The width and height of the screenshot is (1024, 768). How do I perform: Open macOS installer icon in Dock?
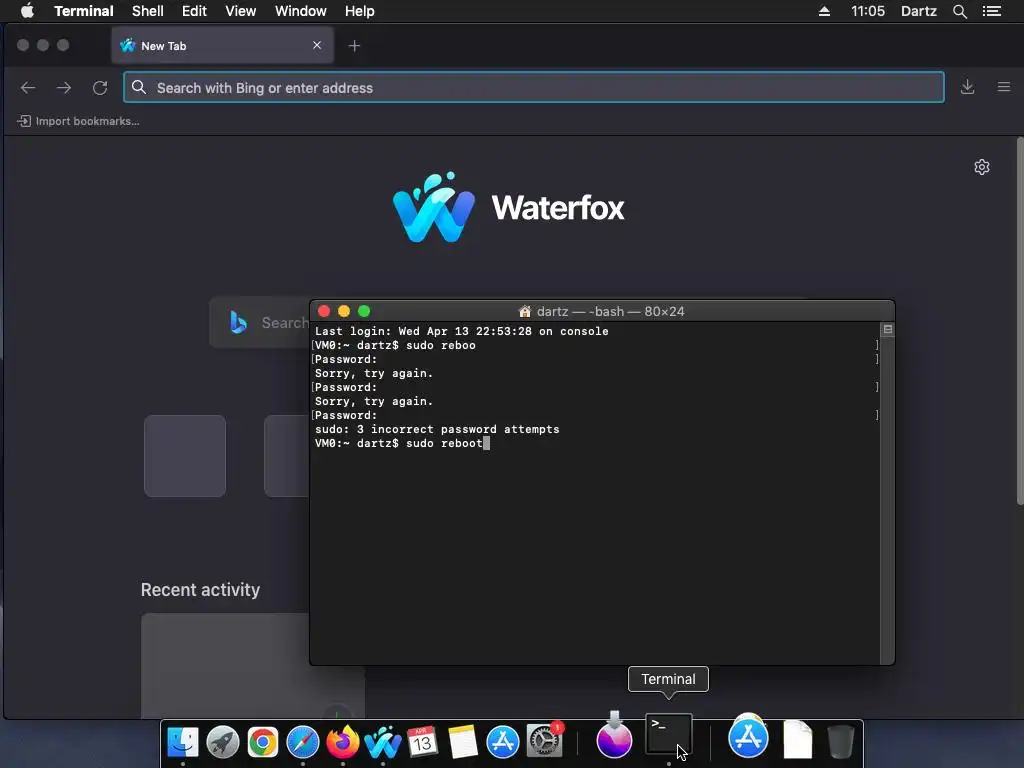(615, 737)
